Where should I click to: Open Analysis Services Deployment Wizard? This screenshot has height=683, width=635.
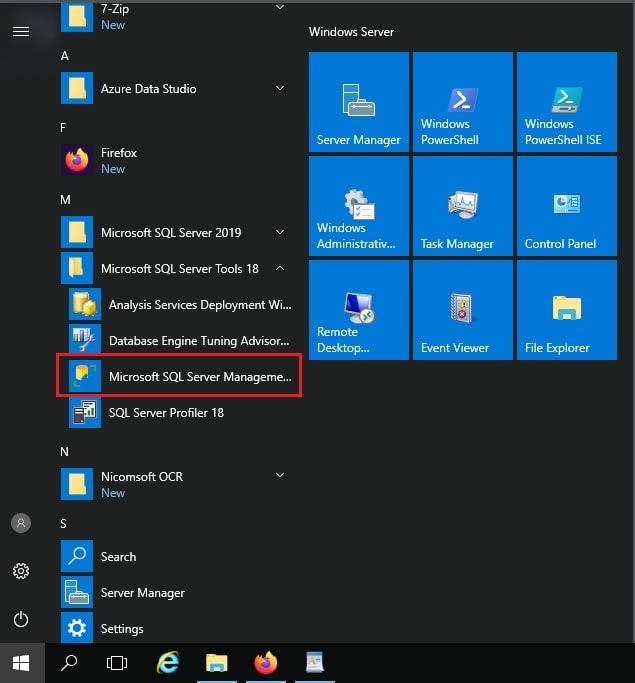tap(179, 304)
